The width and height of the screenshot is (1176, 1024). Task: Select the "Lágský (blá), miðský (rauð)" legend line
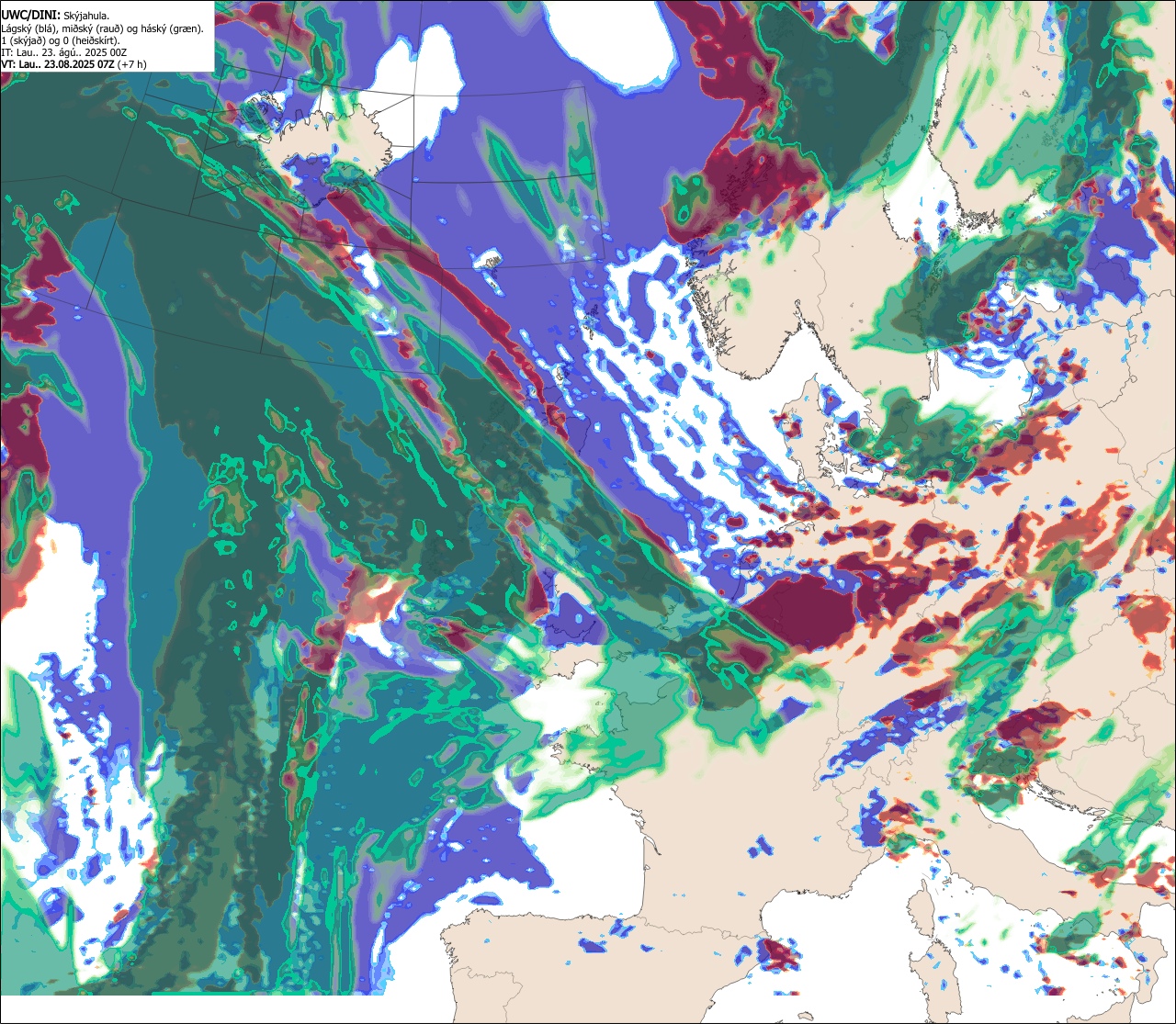click(x=103, y=28)
